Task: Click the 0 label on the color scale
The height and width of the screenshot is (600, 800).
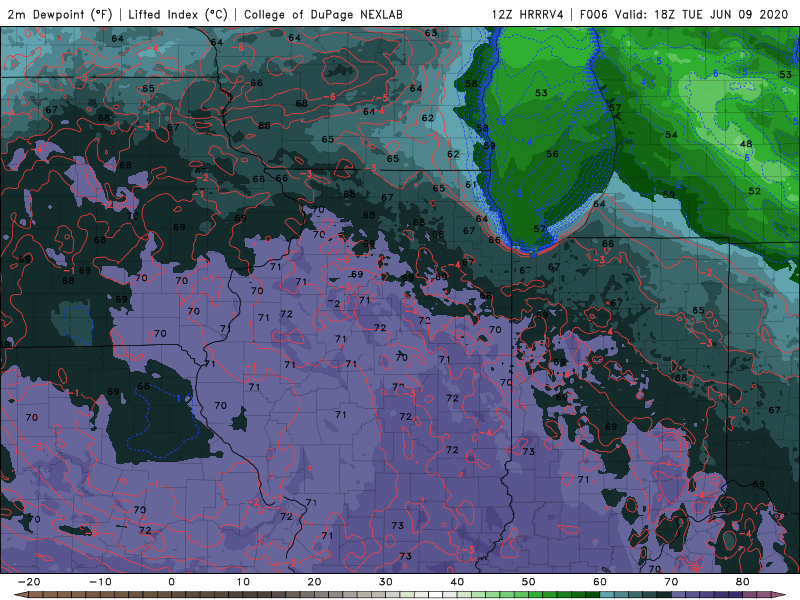Action: [x=171, y=582]
